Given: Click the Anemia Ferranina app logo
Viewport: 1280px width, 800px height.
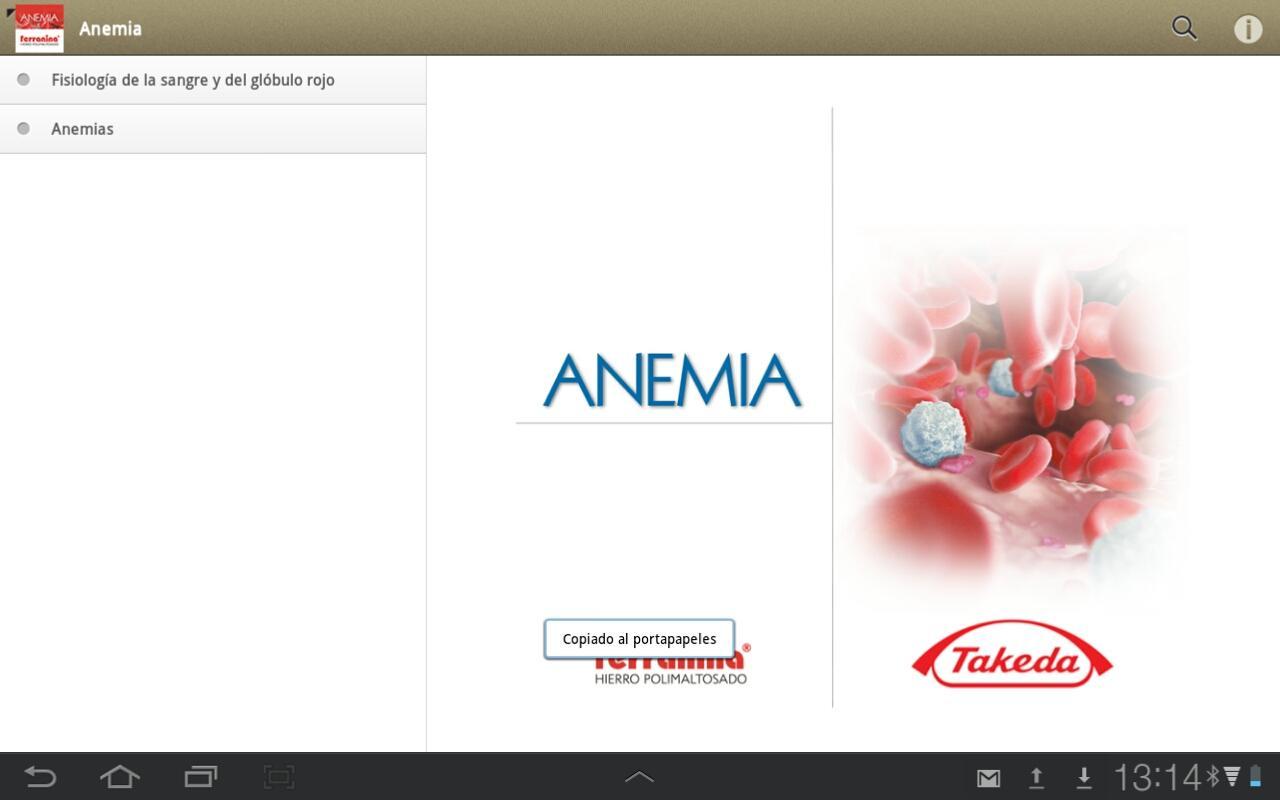Looking at the screenshot, I should point(39,27).
